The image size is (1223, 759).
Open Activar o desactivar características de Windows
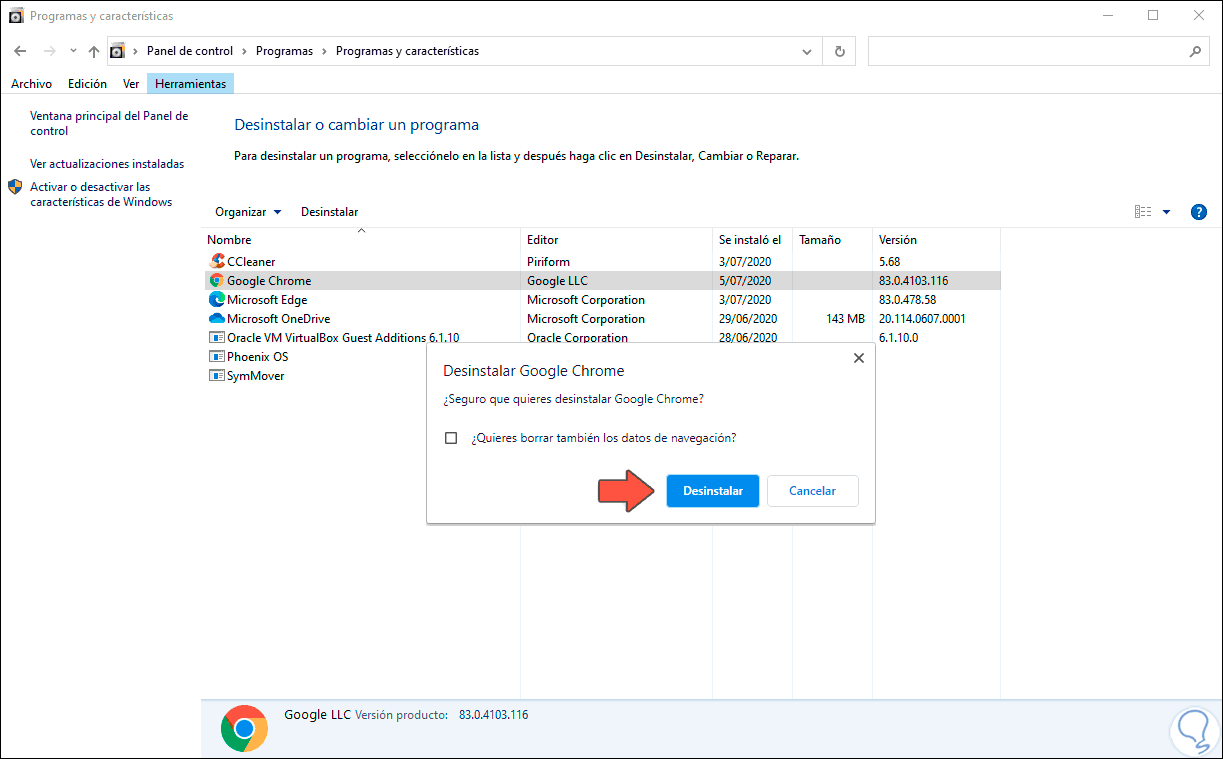click(101, 194)
